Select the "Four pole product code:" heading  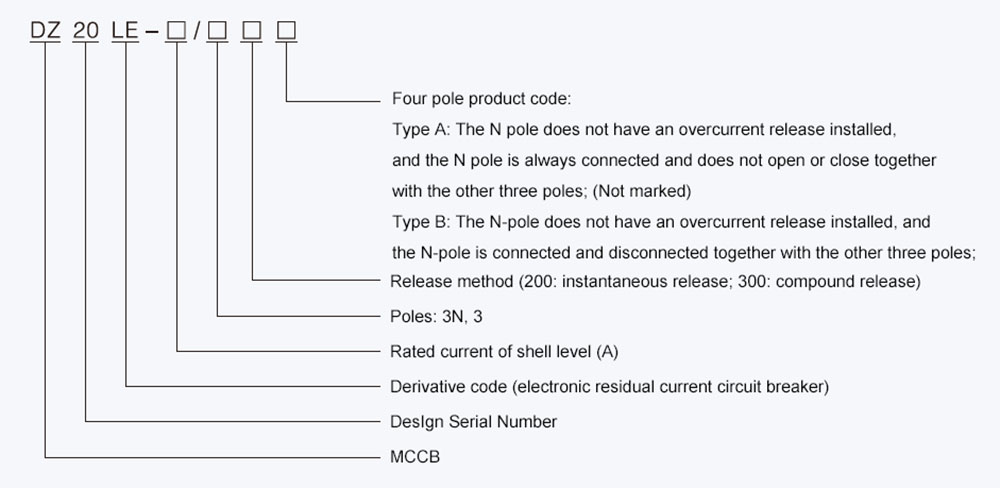[x=481, y=100]
